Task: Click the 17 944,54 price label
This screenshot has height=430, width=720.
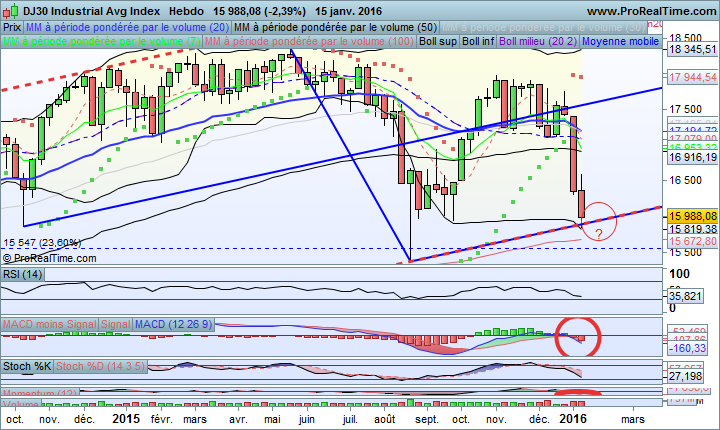Action: click(x=692, y=77)
